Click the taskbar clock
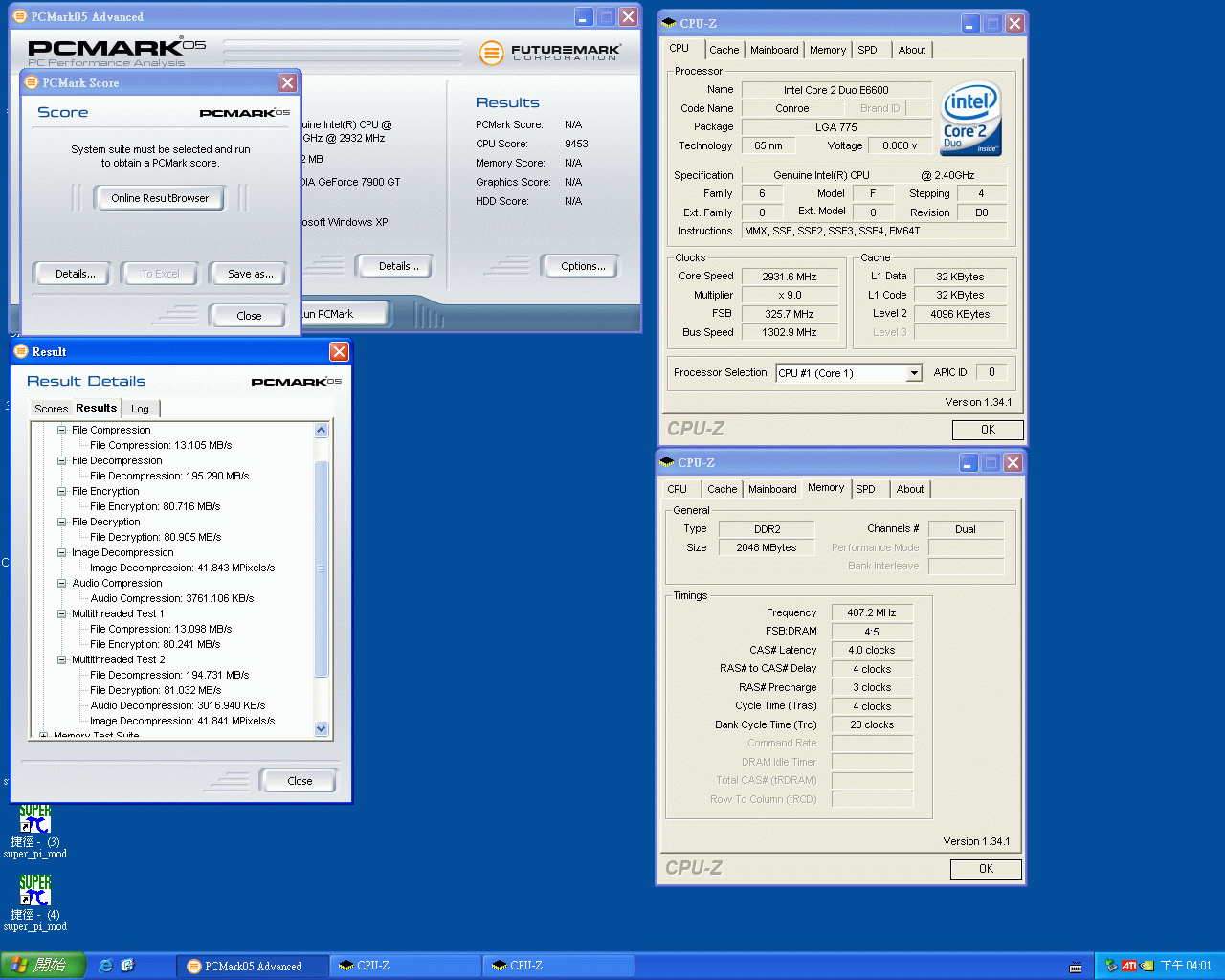Screen dimensions: 1225x980 pos(1186,966)
